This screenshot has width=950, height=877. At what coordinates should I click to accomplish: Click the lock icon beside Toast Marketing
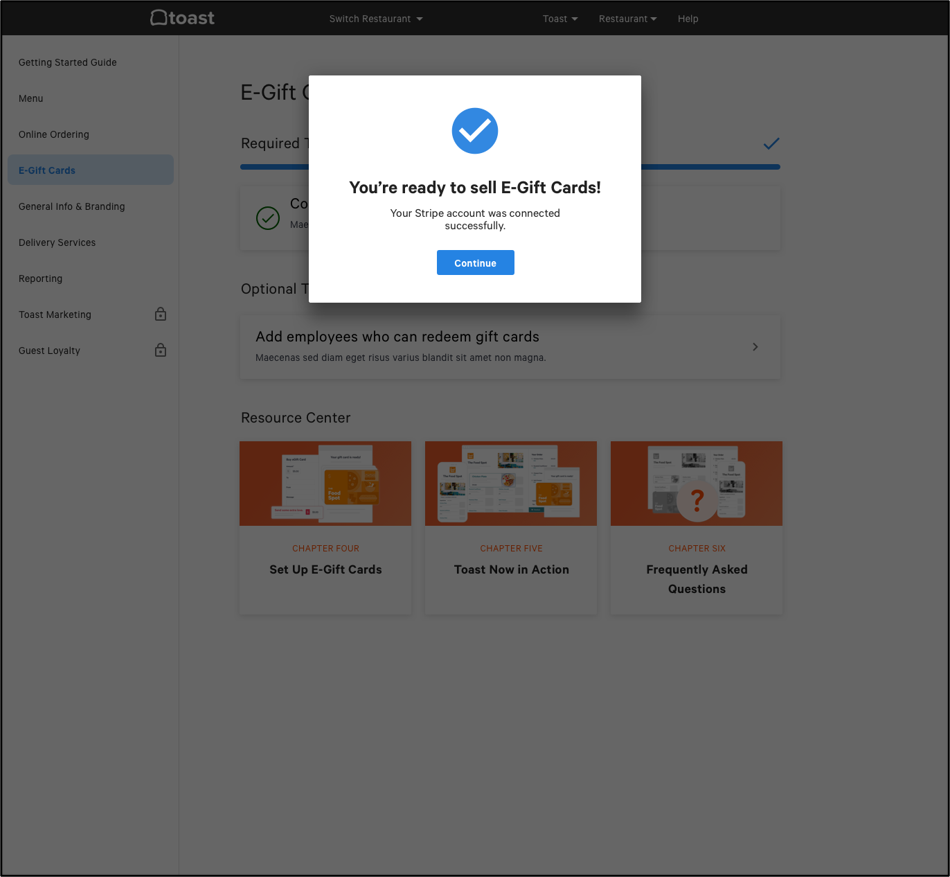[161, 314]
